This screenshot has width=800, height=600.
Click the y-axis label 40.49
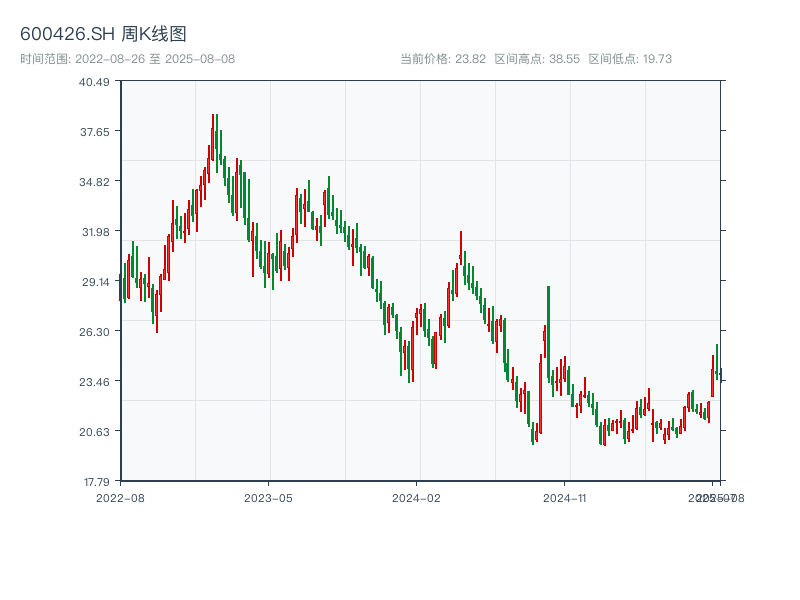click(x=94, y=82)
